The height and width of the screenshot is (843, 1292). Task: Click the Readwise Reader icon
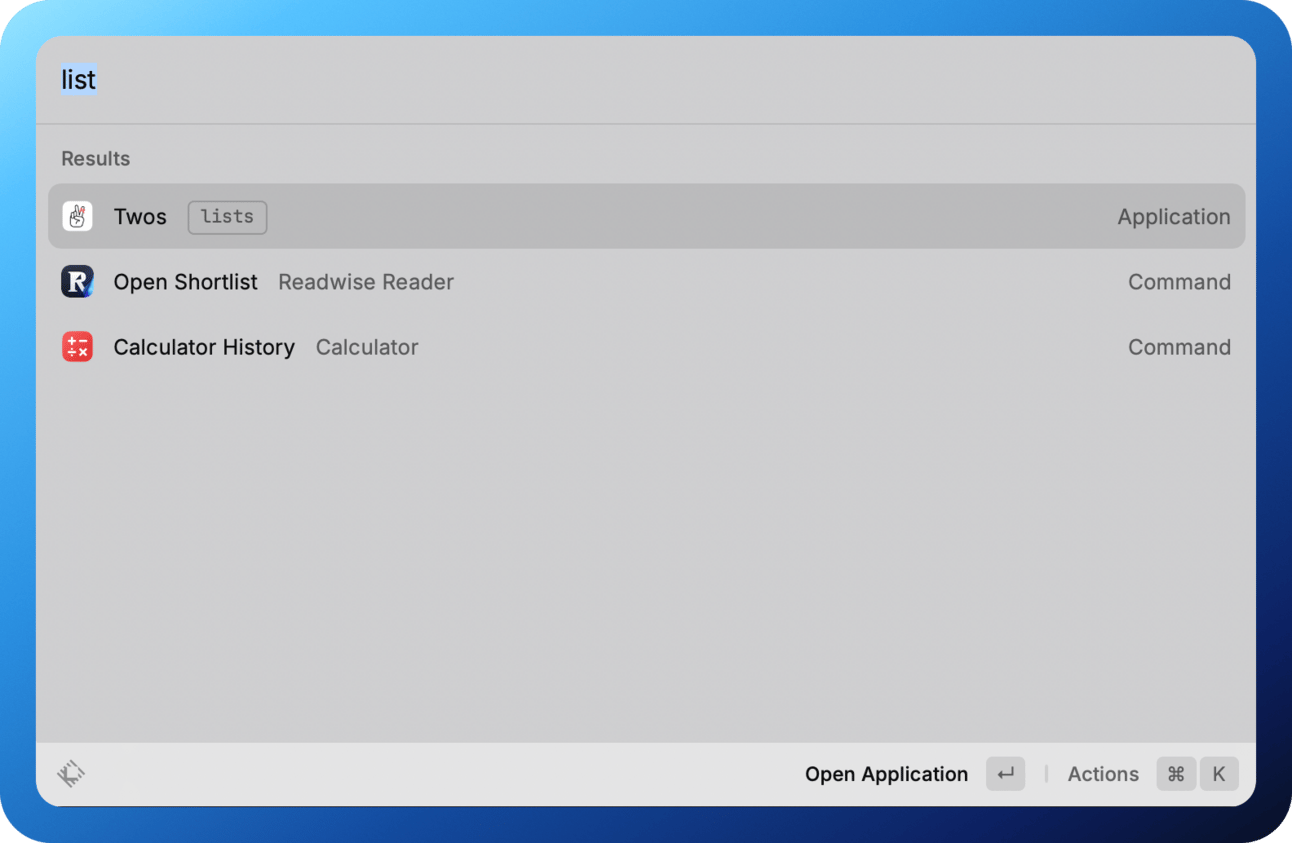pos(77,282)
